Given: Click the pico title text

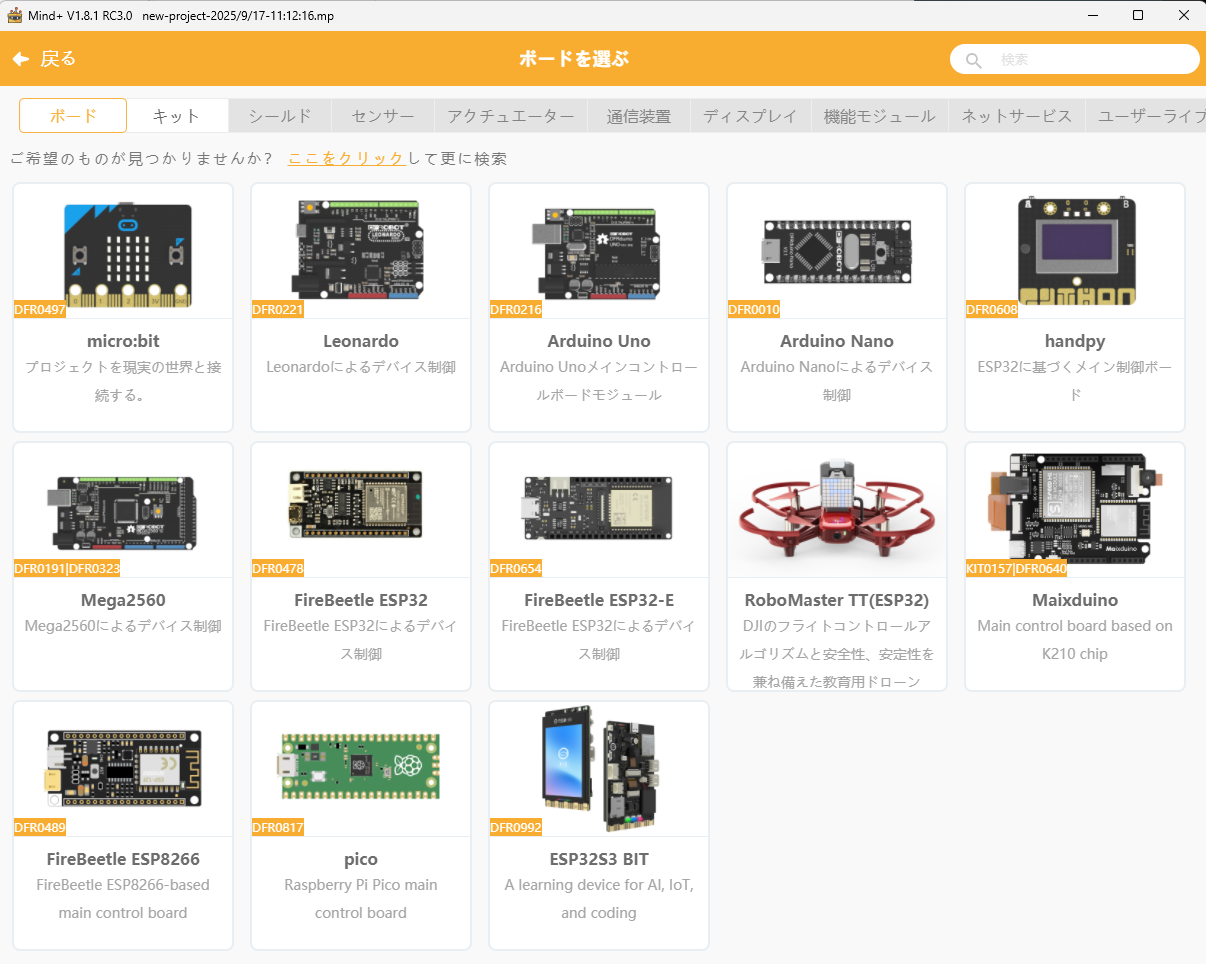Looking at the screenshot, I should (x=361, y=859).
